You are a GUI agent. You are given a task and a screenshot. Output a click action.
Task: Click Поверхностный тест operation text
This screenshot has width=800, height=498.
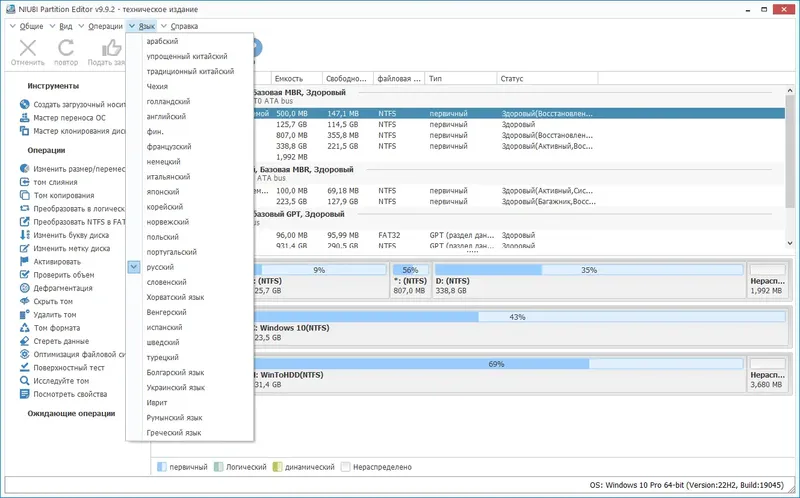pyautogui.click(x=69, y=368)
